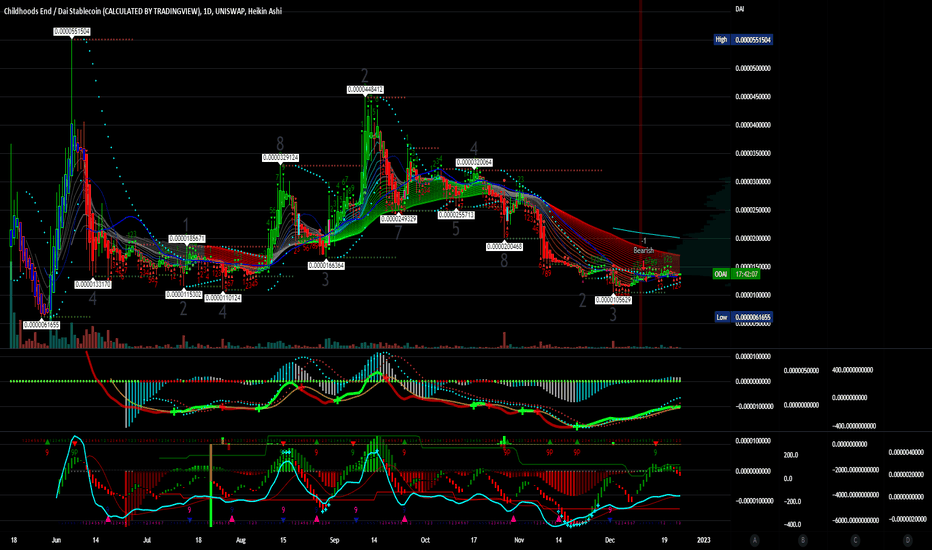
Task: Click the 'Jun' date on time axis
Action: tap(56, 540)
